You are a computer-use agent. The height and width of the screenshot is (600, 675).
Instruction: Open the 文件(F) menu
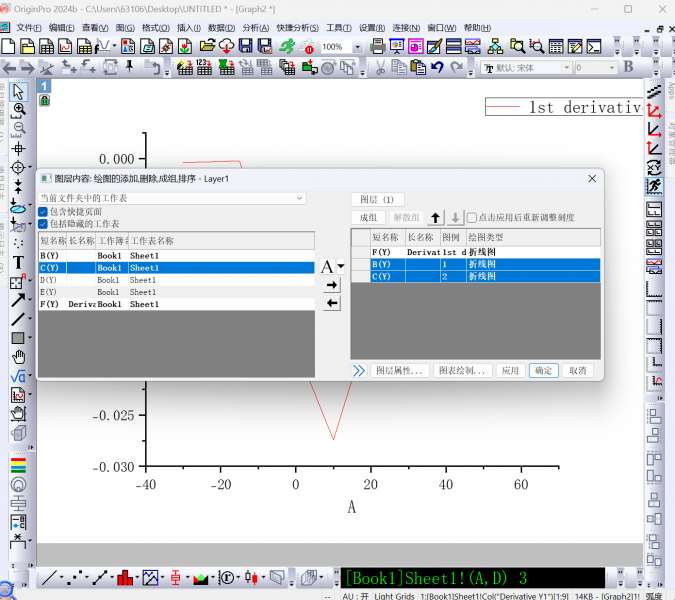28,28
